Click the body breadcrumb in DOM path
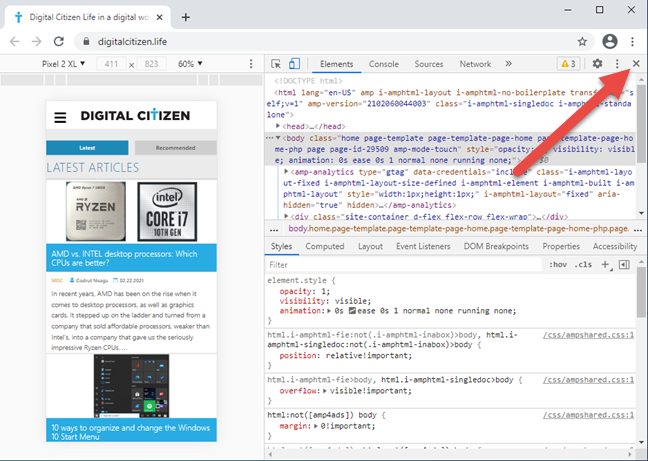This screenshot has width=648, height=461. click(459, 228)
